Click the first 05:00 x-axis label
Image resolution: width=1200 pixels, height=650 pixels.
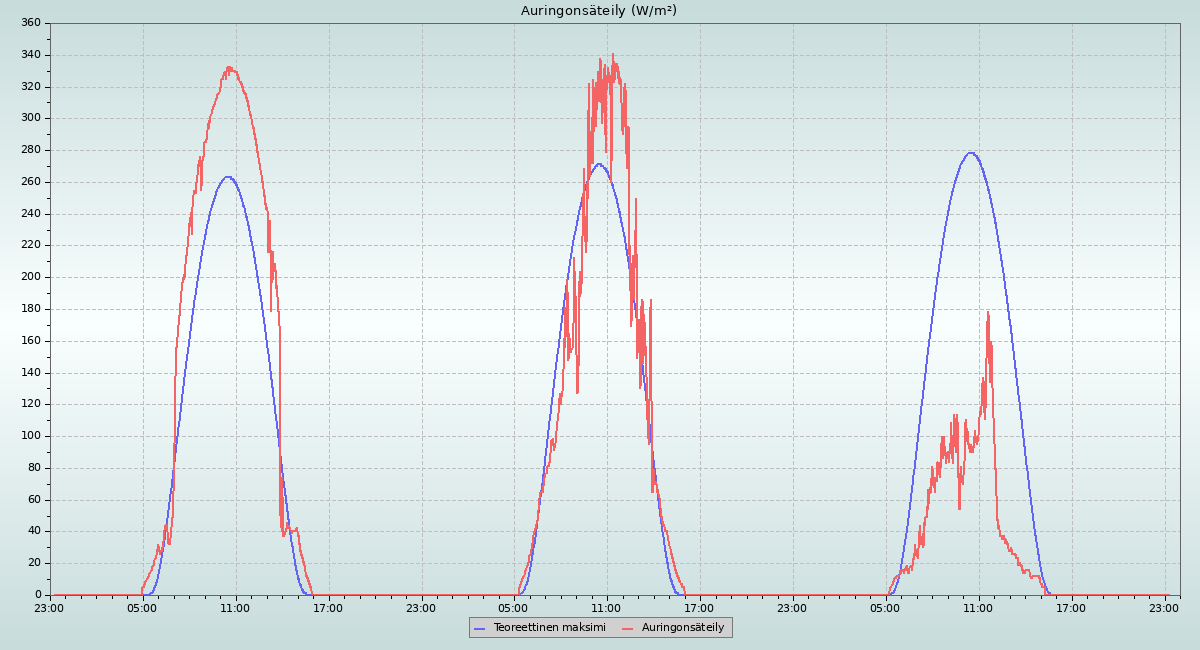point(142,608)
